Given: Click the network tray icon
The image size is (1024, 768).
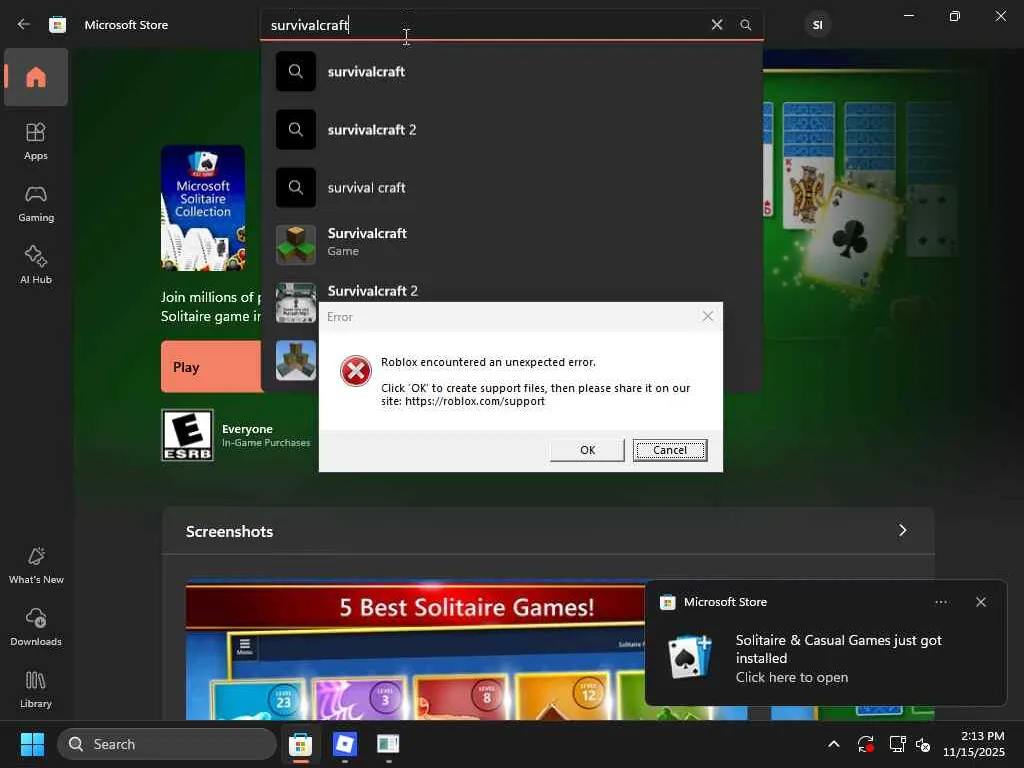Looking at the screenshot, I should click(x=897, y=744).
